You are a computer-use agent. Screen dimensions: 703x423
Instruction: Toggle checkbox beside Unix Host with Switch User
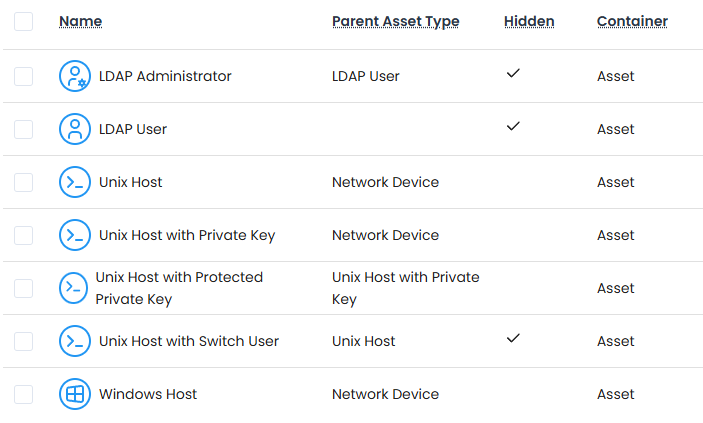click(x=24, y=341)
